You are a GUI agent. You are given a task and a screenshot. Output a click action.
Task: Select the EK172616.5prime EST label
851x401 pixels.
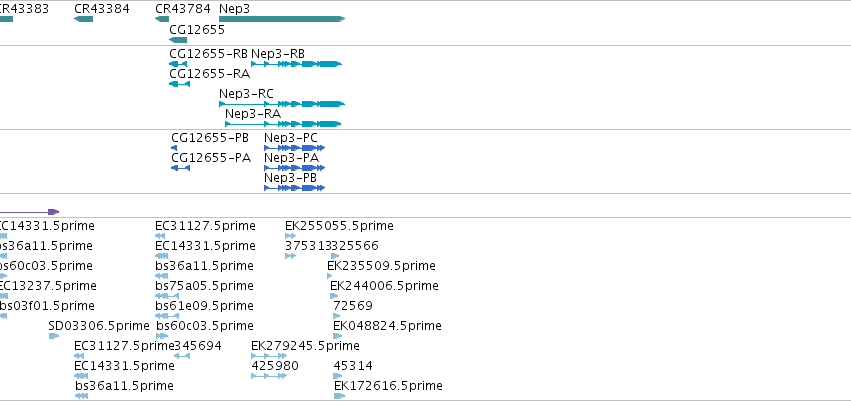(388, 386)
